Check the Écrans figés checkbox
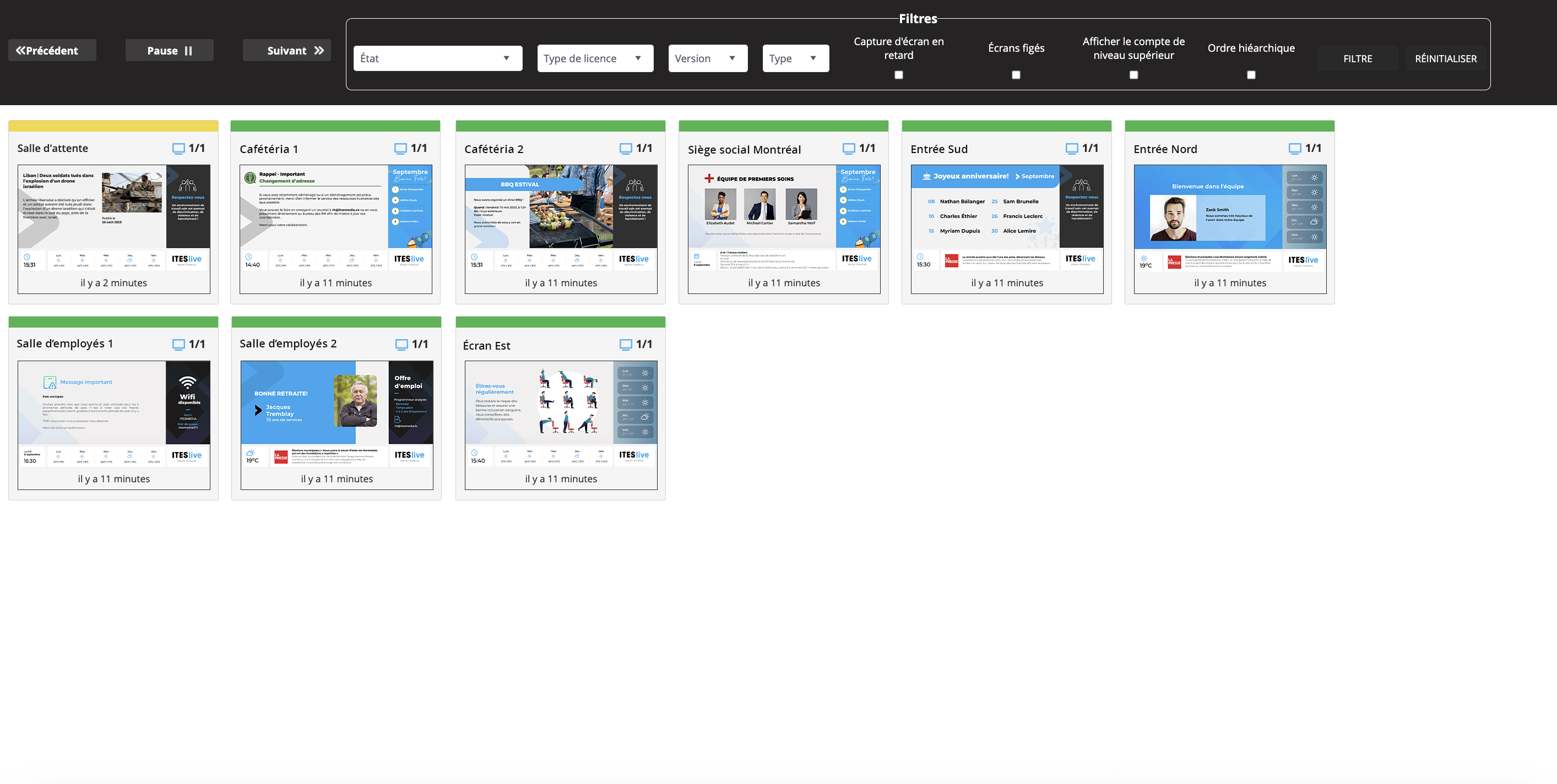 click(1016, 75)
